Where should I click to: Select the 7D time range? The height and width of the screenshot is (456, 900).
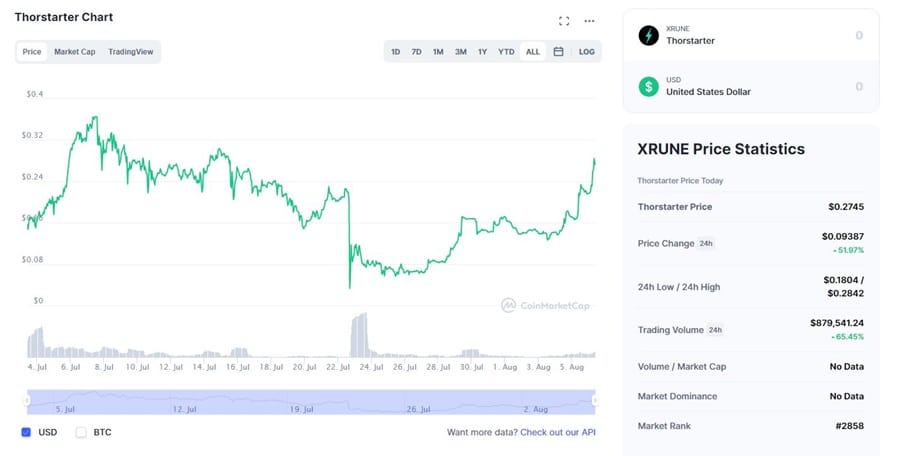(416, 52)
